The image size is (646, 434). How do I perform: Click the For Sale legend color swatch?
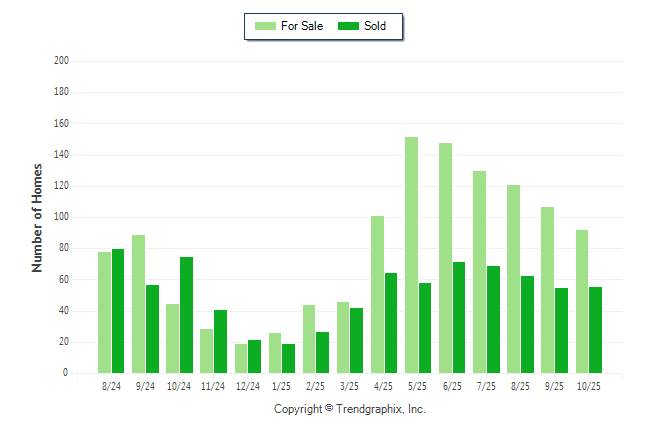click(x=264, y=26)
